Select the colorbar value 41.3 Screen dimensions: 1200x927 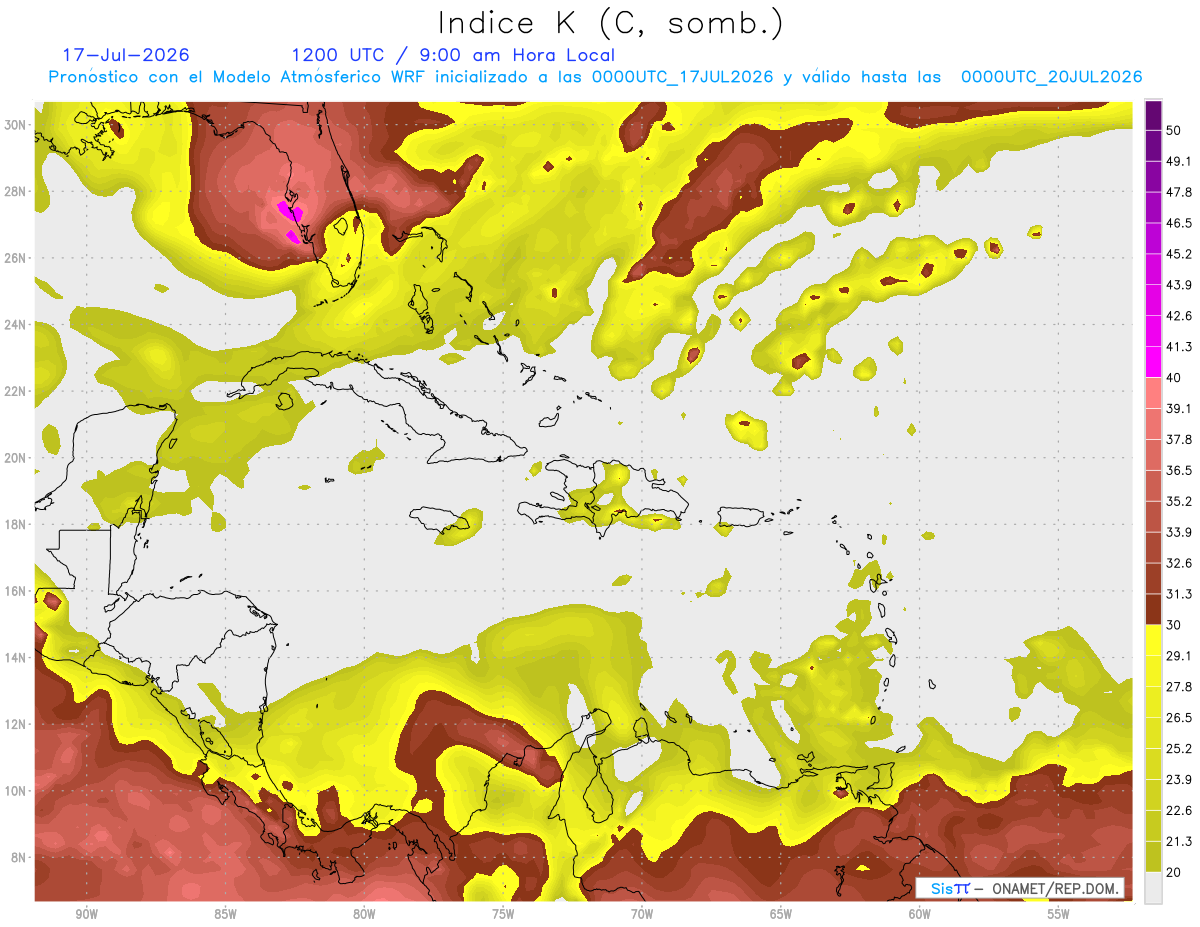(1179, 347)
